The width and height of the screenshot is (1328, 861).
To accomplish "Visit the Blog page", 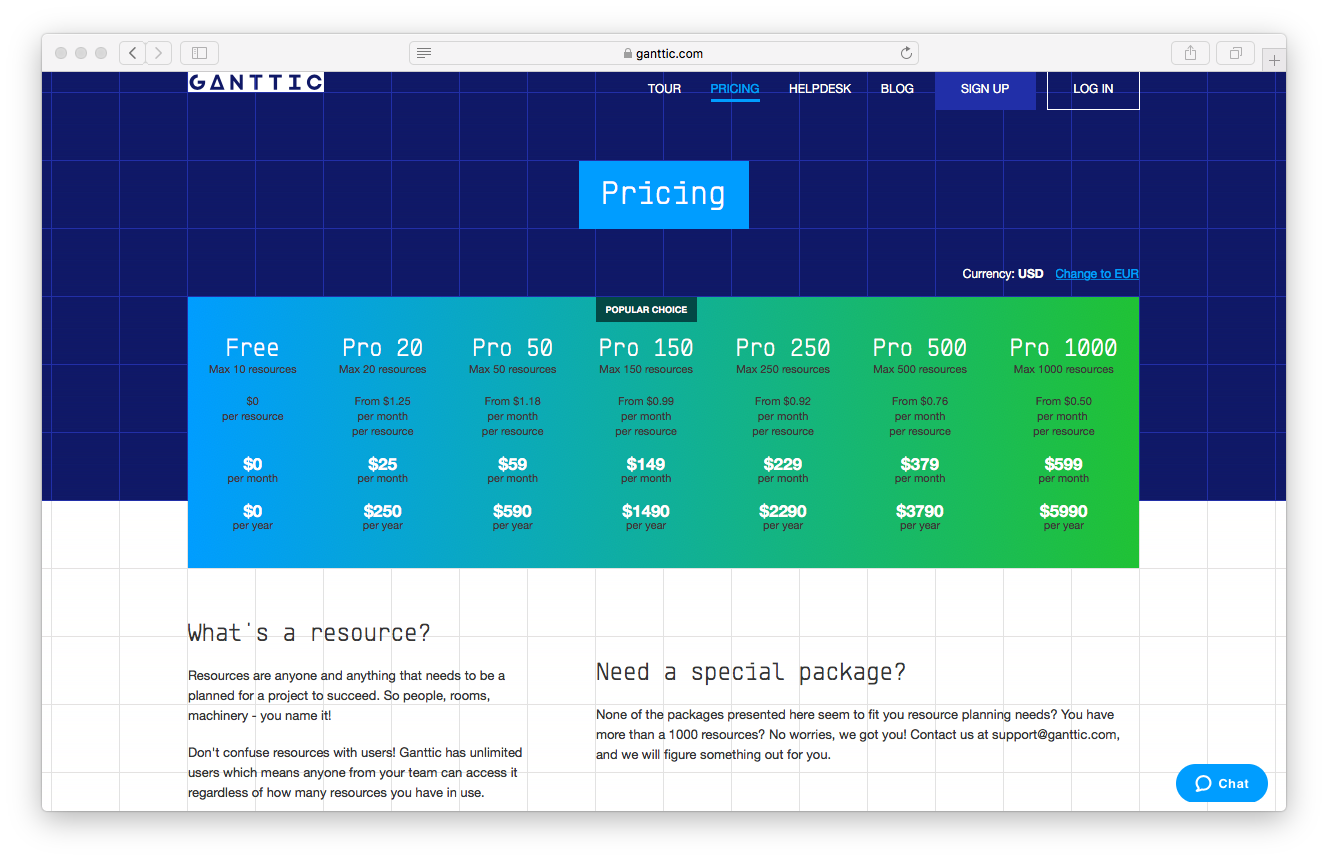I will 897,89.
